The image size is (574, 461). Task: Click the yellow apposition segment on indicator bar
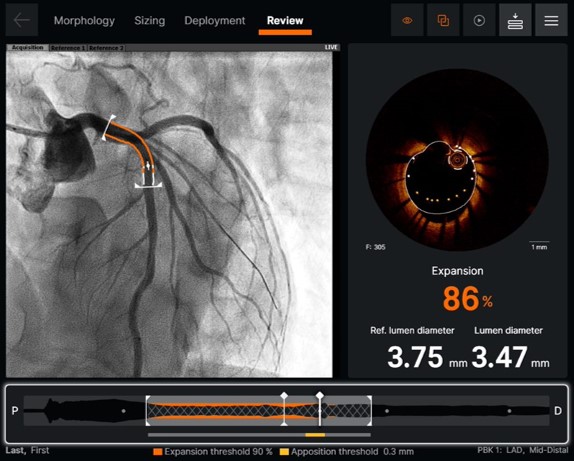(x=315, y=435)
